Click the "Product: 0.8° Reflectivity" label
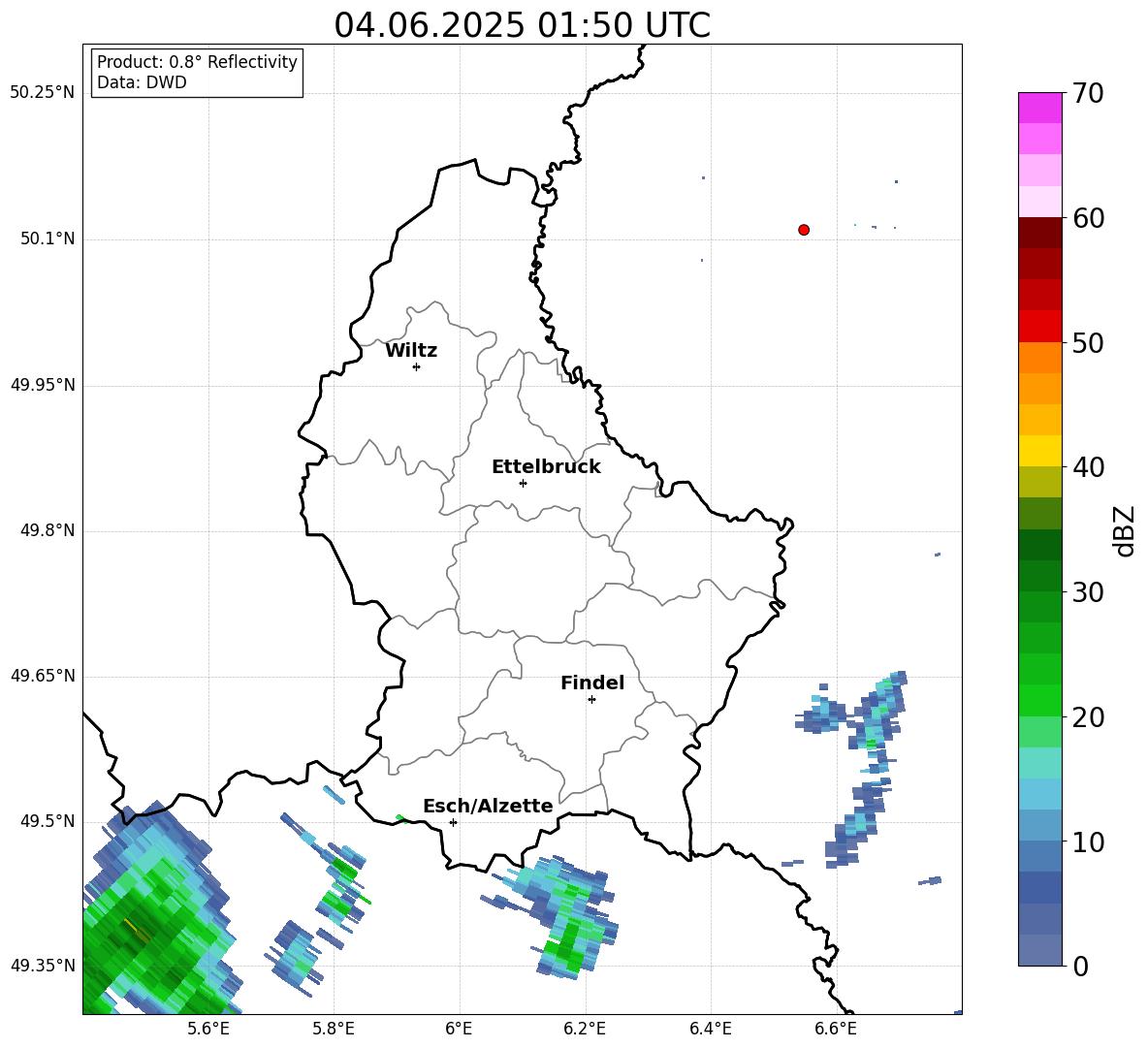The width and height of the screenshot is (1148, 1048). (197, 61)
